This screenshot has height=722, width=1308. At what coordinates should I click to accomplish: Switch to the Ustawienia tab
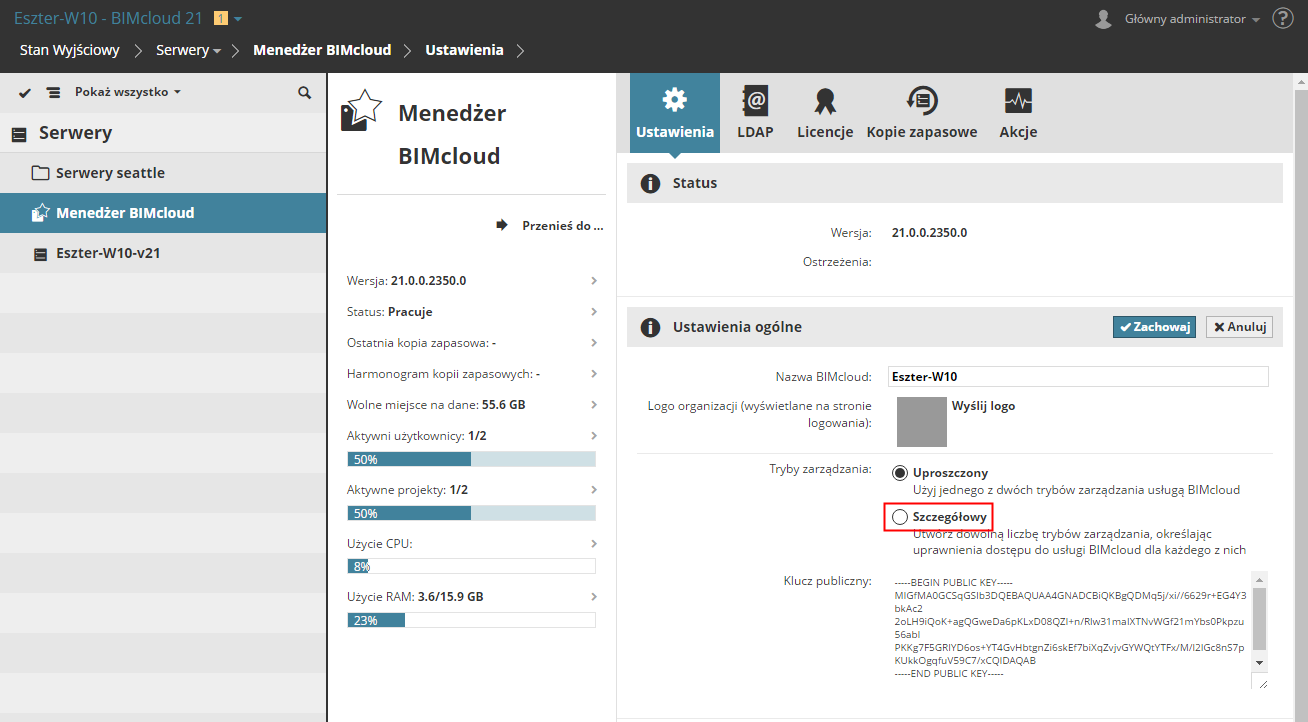[x=675, y=113]
